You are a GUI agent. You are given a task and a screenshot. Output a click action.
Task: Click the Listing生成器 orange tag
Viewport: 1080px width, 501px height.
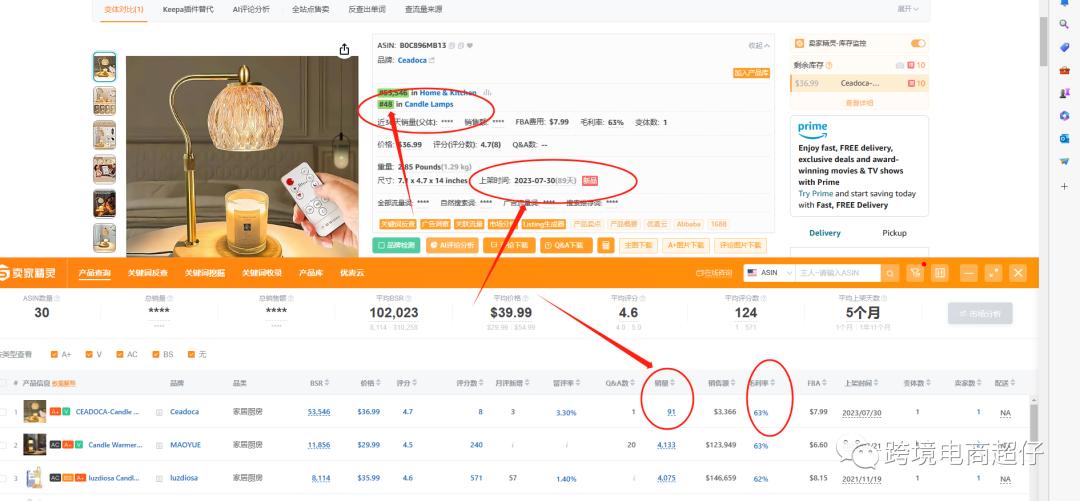[543, 224]
